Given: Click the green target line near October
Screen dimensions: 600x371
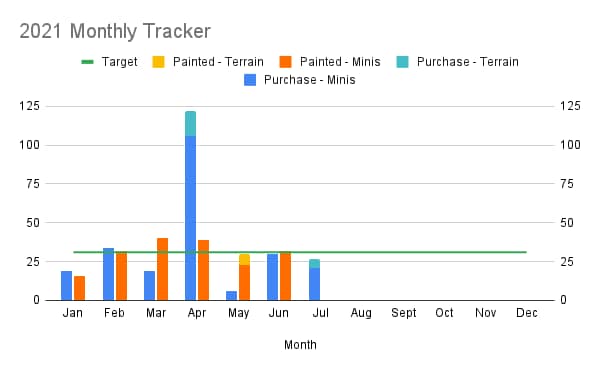Looking at the screenshot, I should click(444, 252).
